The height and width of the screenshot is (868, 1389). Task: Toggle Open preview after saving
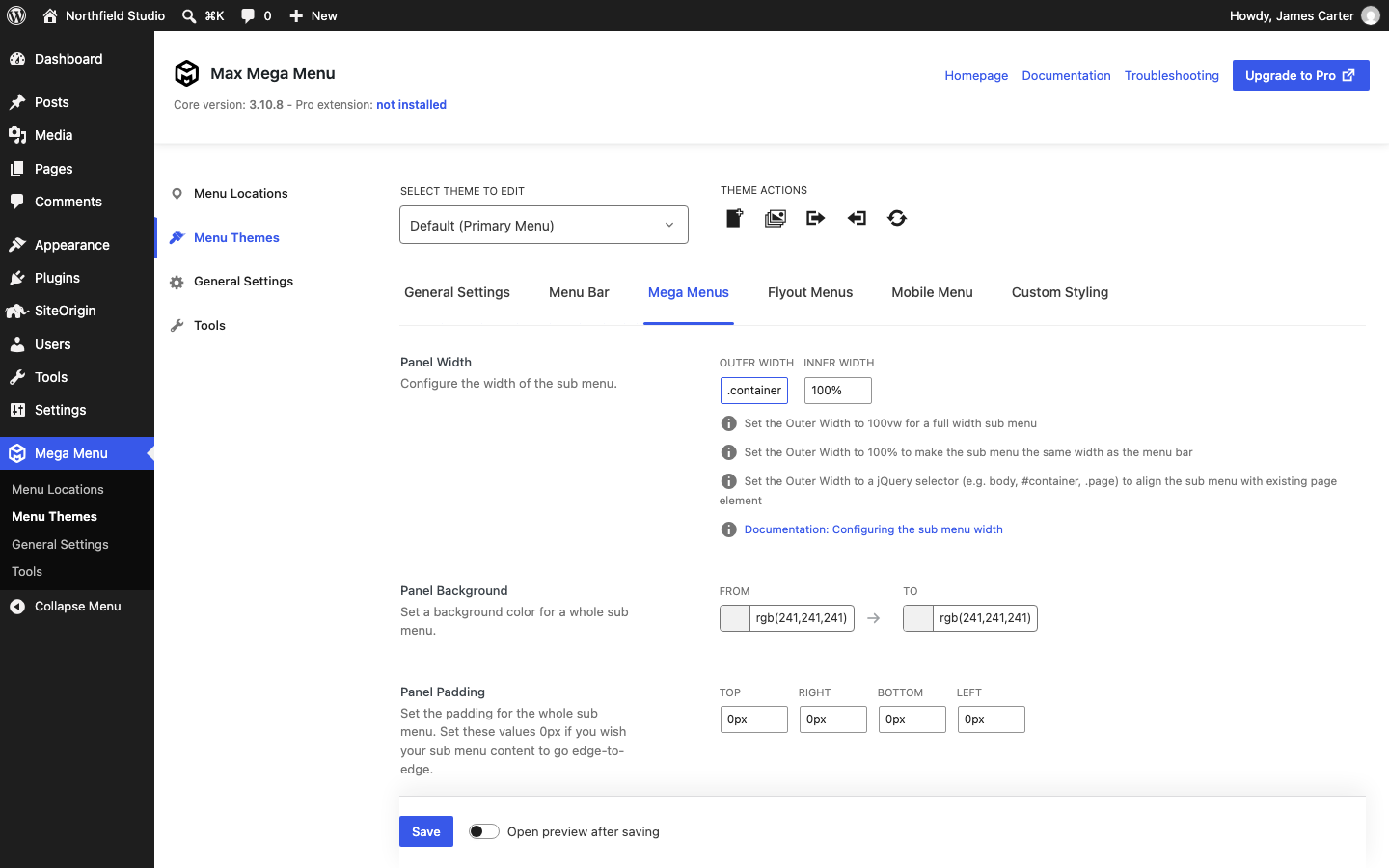coord(484,831)
